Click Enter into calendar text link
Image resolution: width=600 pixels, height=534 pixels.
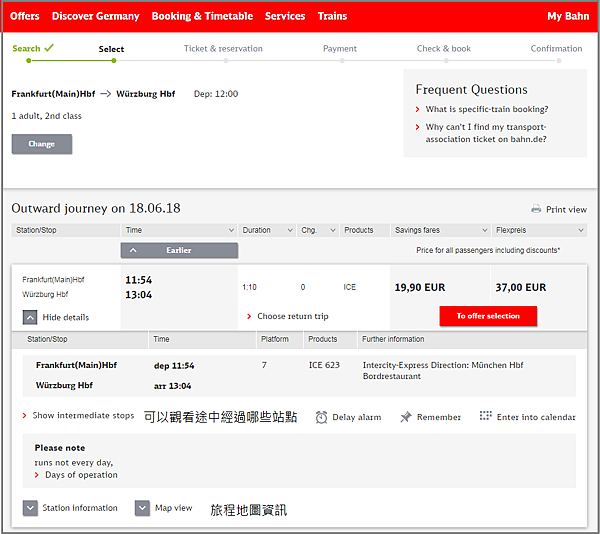point(536,417)
